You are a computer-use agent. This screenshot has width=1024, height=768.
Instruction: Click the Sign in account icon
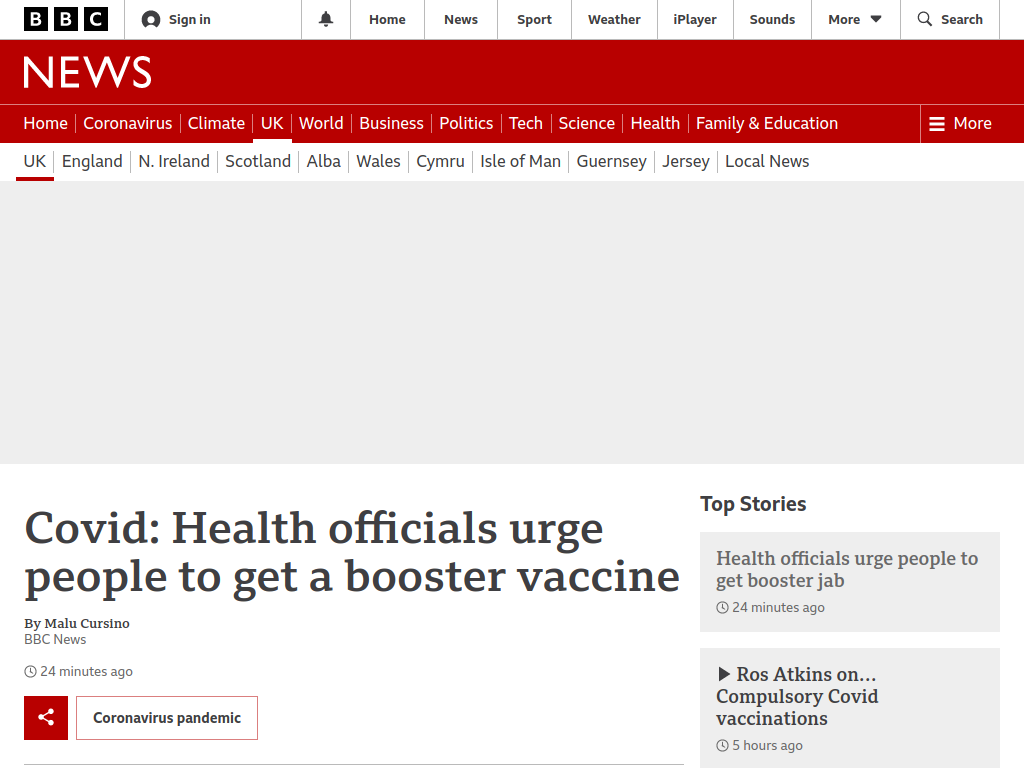(151, 20)
